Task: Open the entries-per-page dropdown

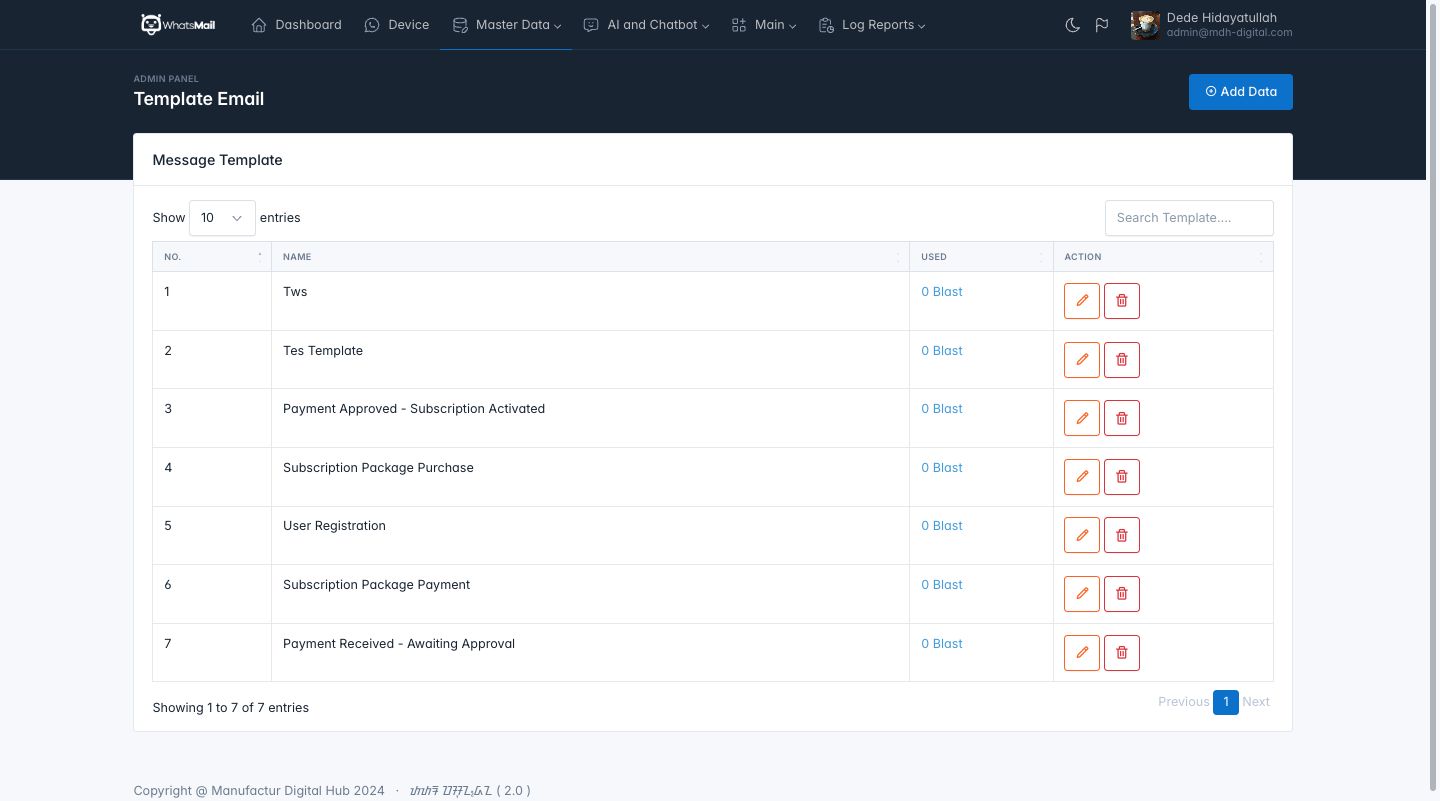Action: click(222, 218)
